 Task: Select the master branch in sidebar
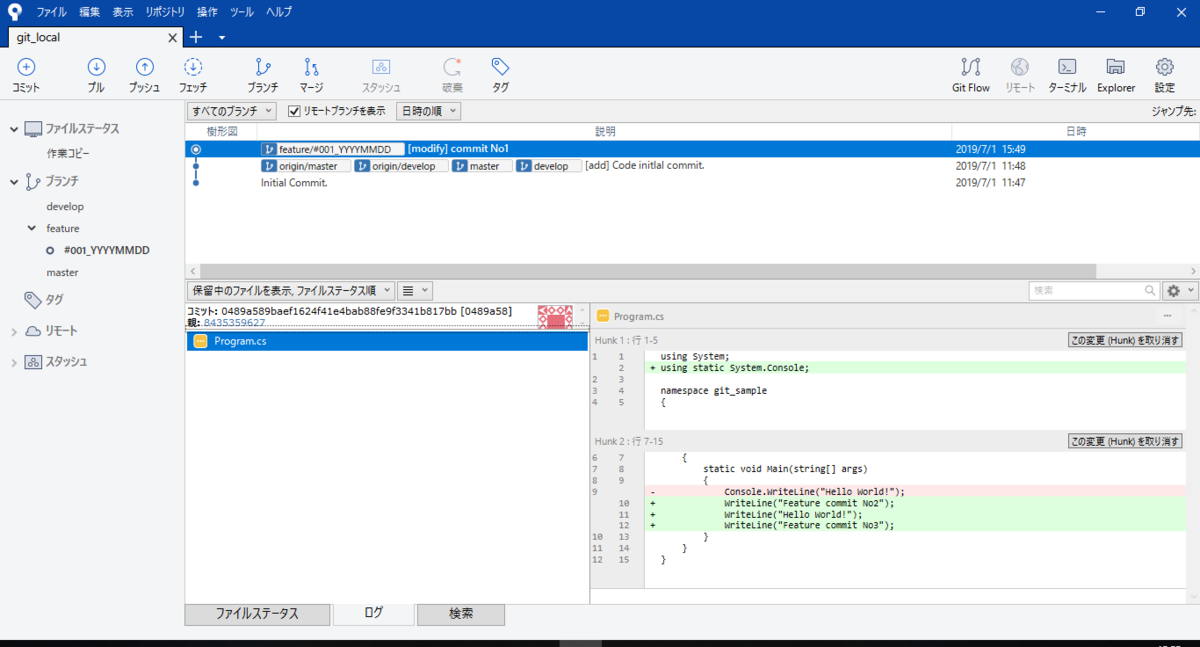pos(62,272)
